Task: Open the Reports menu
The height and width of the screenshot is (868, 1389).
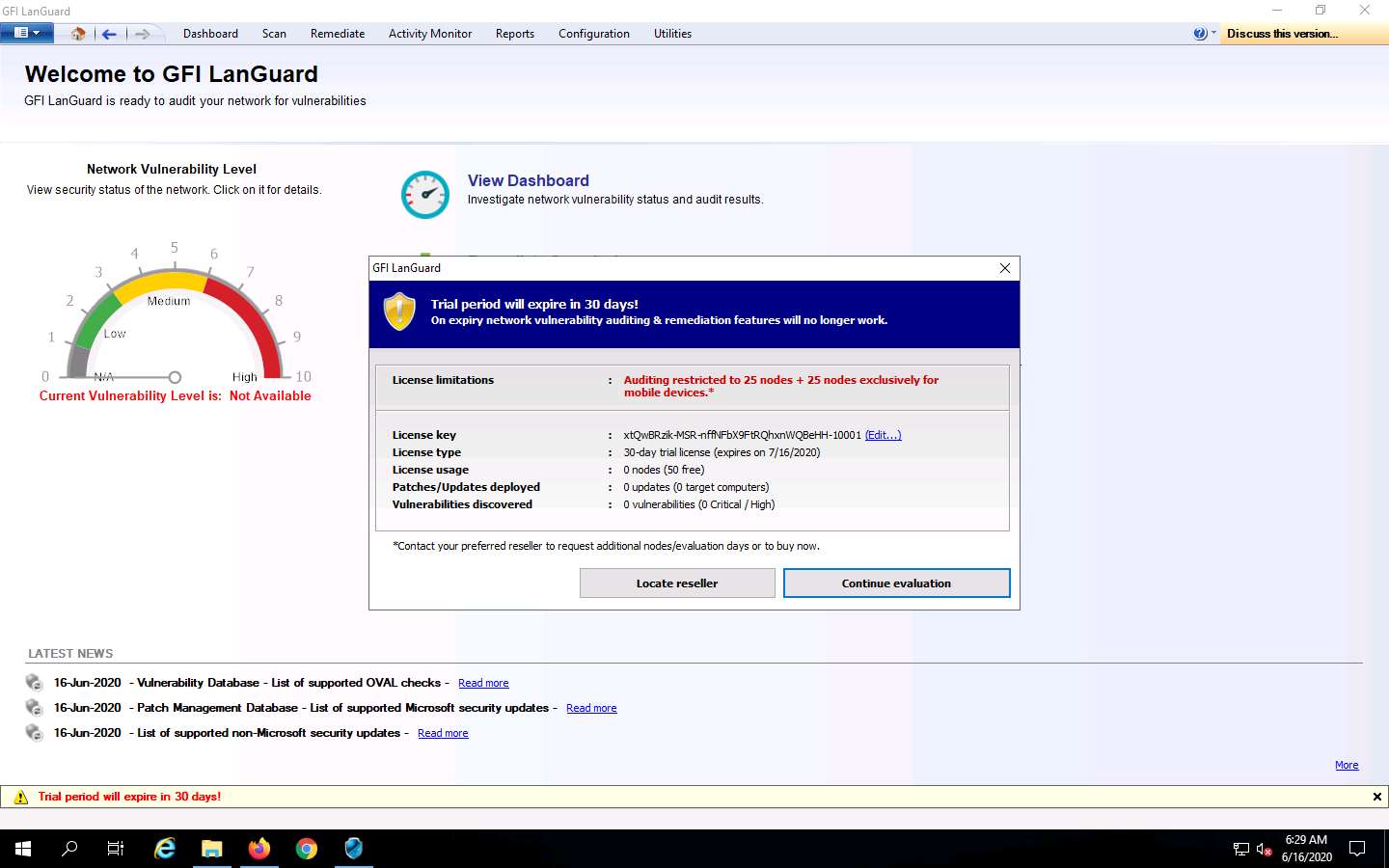Action: tap(515, 34)
